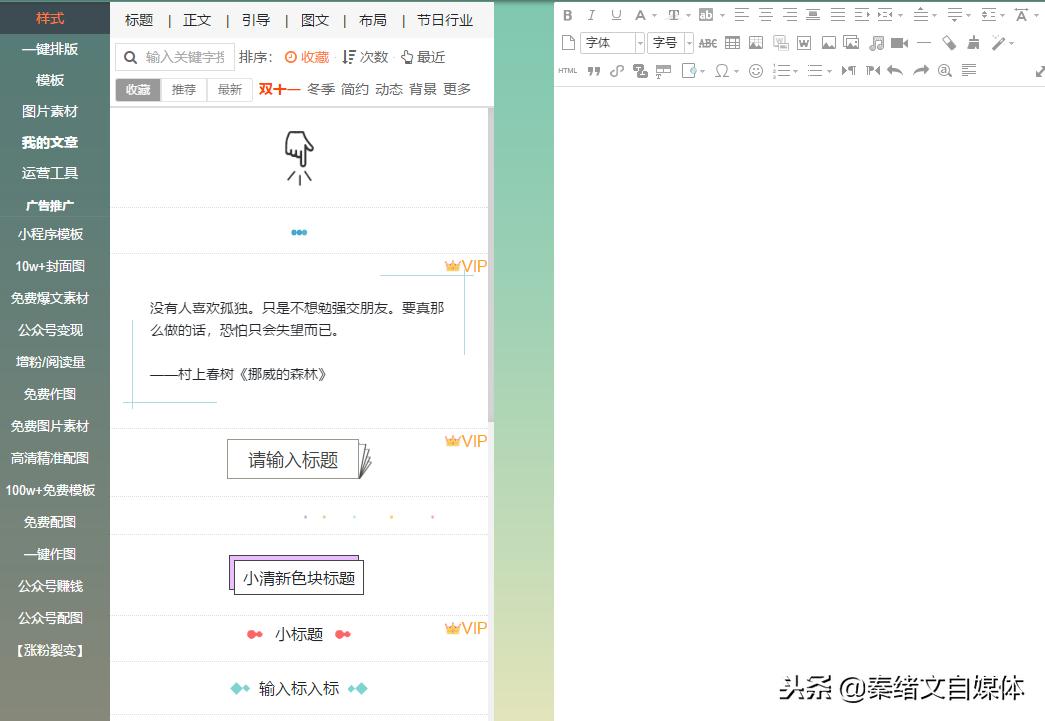Click the insert music icon
1045x721 pixels.
tap(877, 42)
